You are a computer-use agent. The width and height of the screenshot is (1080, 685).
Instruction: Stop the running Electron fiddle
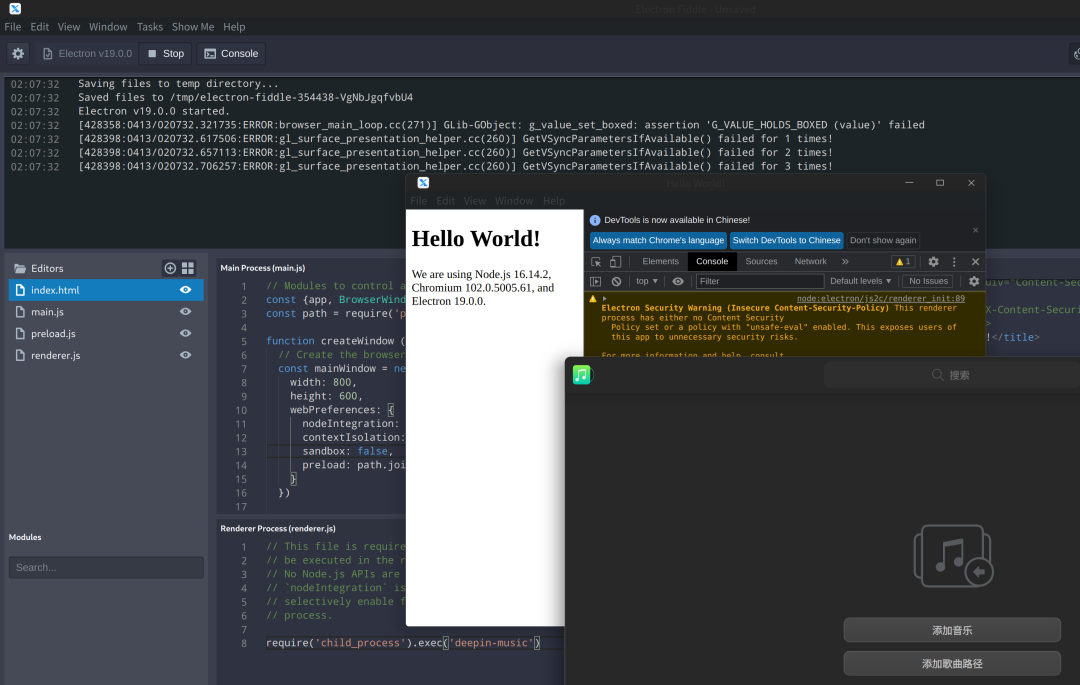[x=165, y=54]
